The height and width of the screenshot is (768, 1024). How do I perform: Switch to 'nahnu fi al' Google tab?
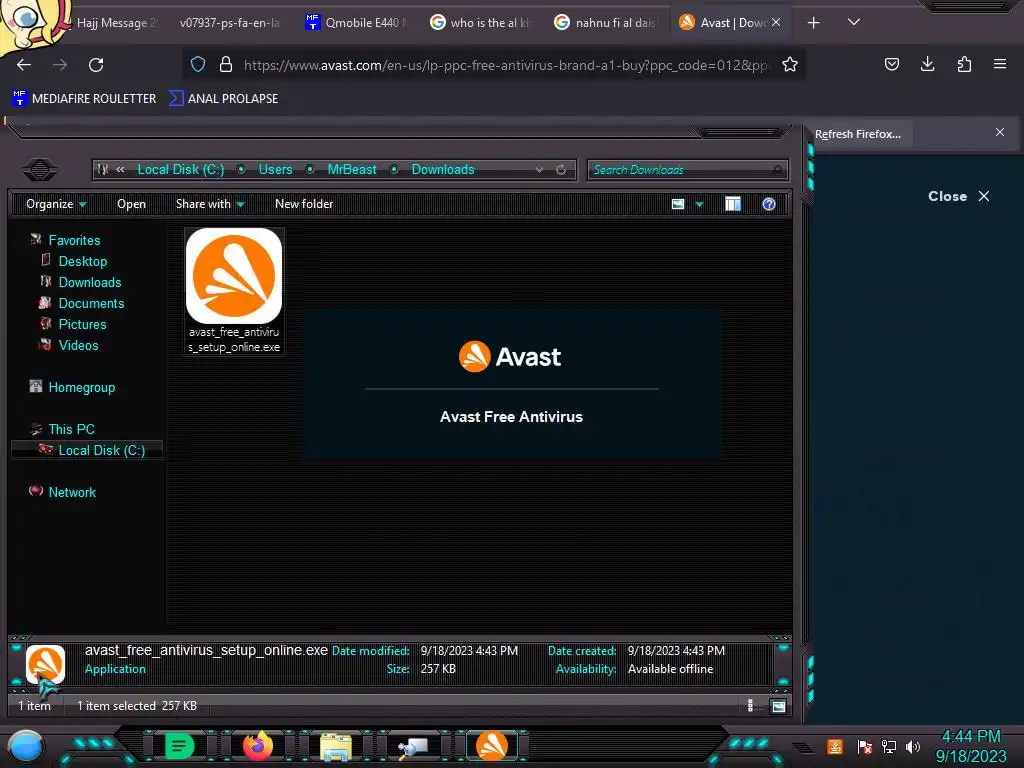pyautogui.click(x=605, y=23)
